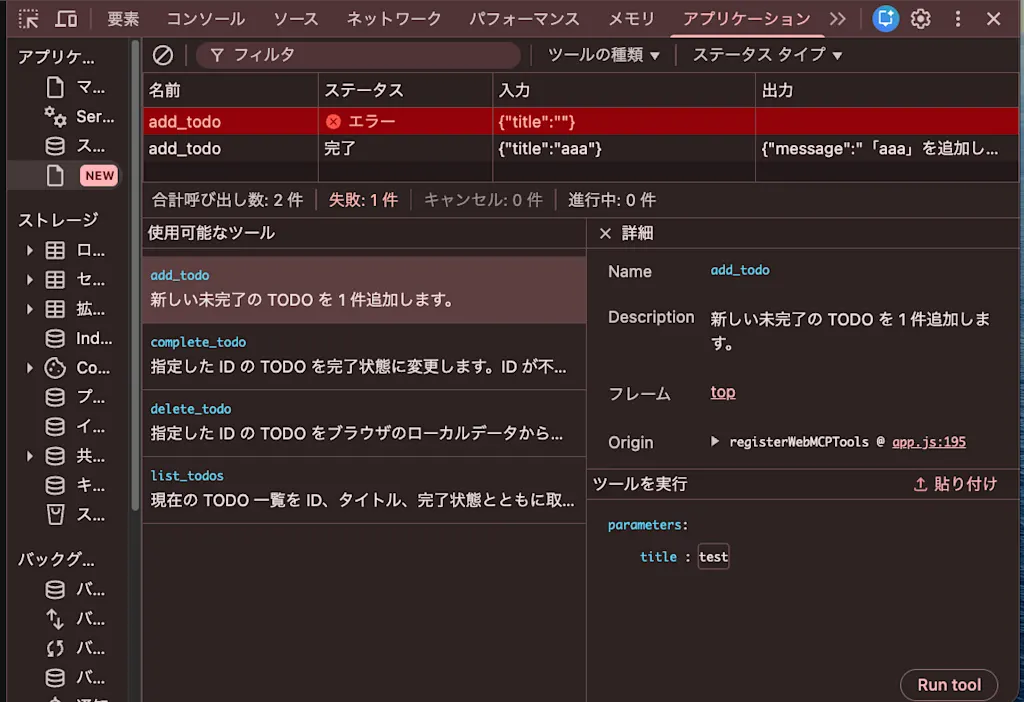Expand the Origin stack trace triangle

click(x=715, y=441)
